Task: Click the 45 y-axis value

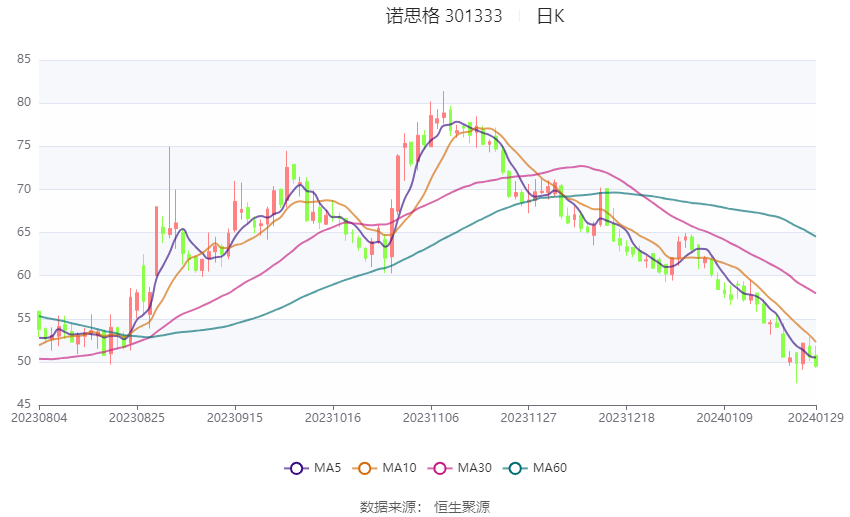Action: tap(24, 404)
